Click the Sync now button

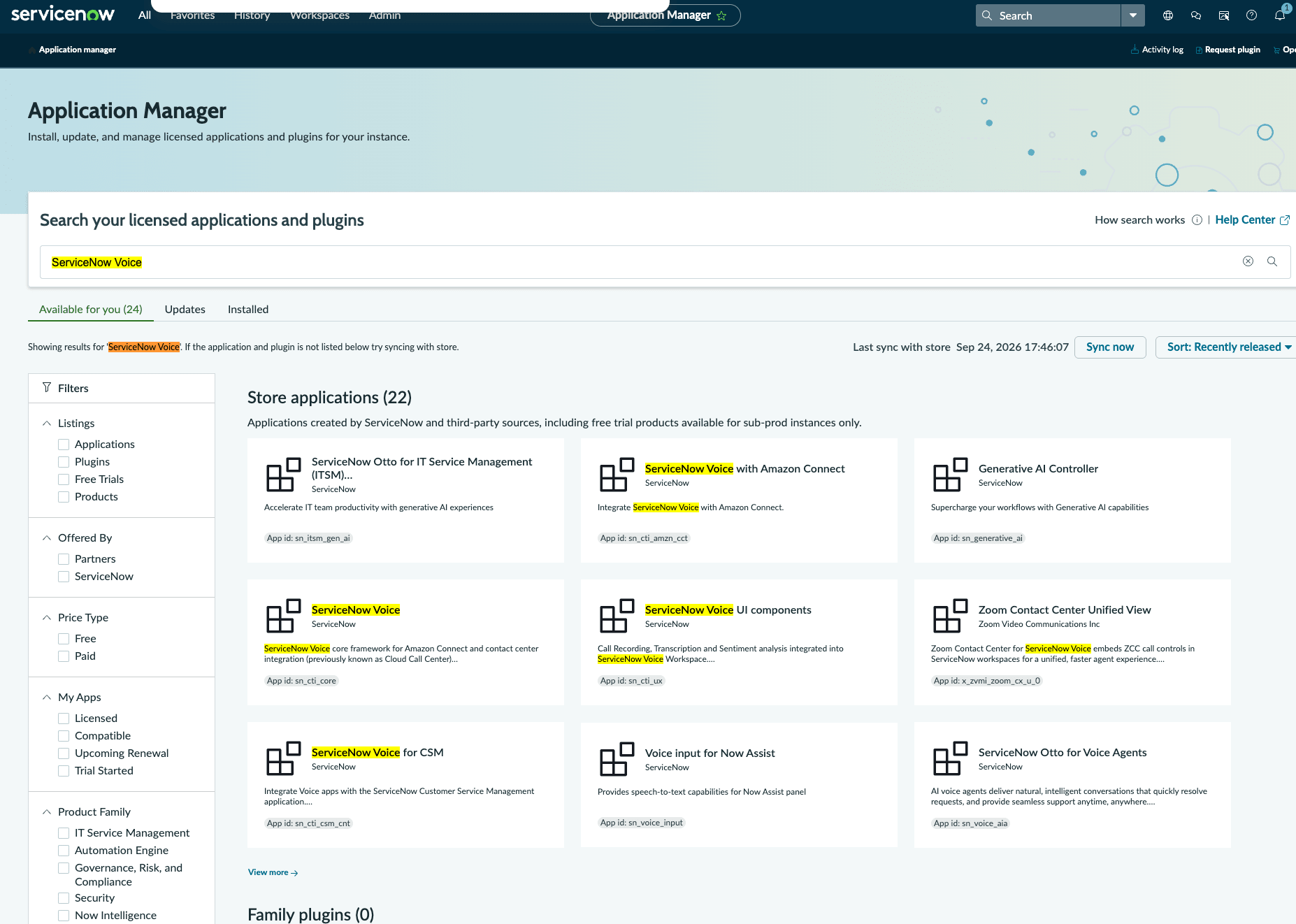1110,347
